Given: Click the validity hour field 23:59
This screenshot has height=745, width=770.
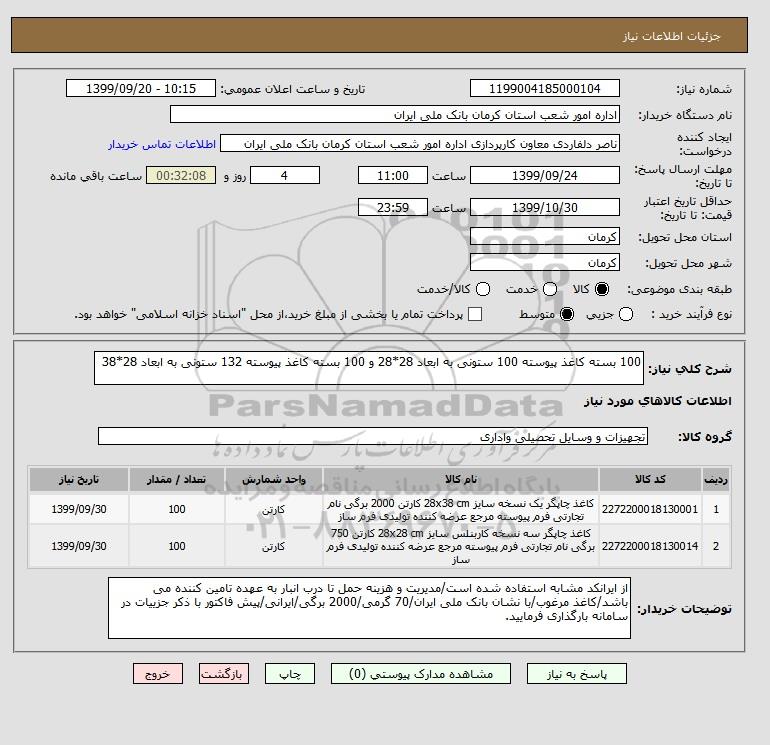Looking at the screenshot, I should [393, 207].
